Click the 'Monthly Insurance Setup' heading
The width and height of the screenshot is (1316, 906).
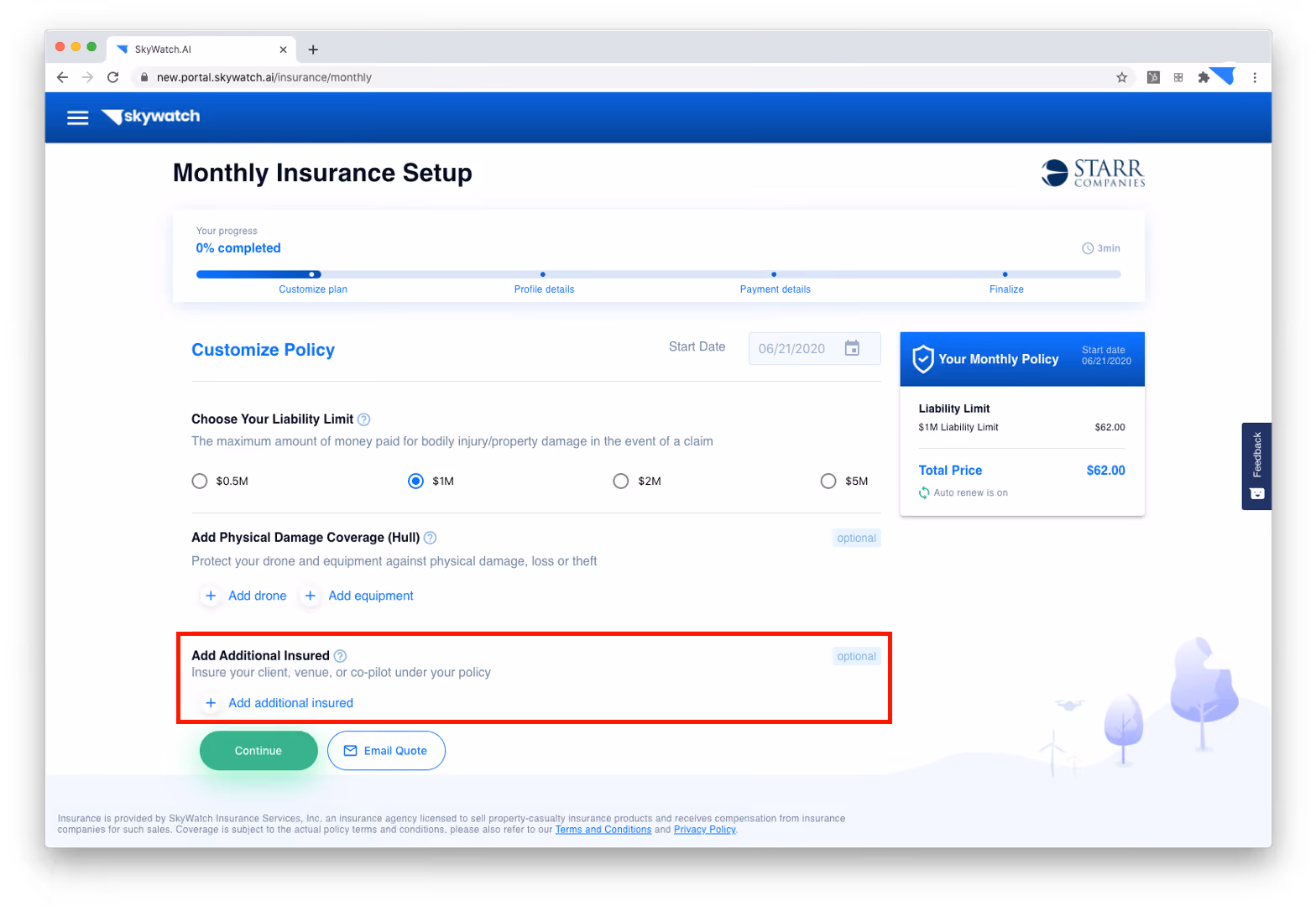point(322,173)
